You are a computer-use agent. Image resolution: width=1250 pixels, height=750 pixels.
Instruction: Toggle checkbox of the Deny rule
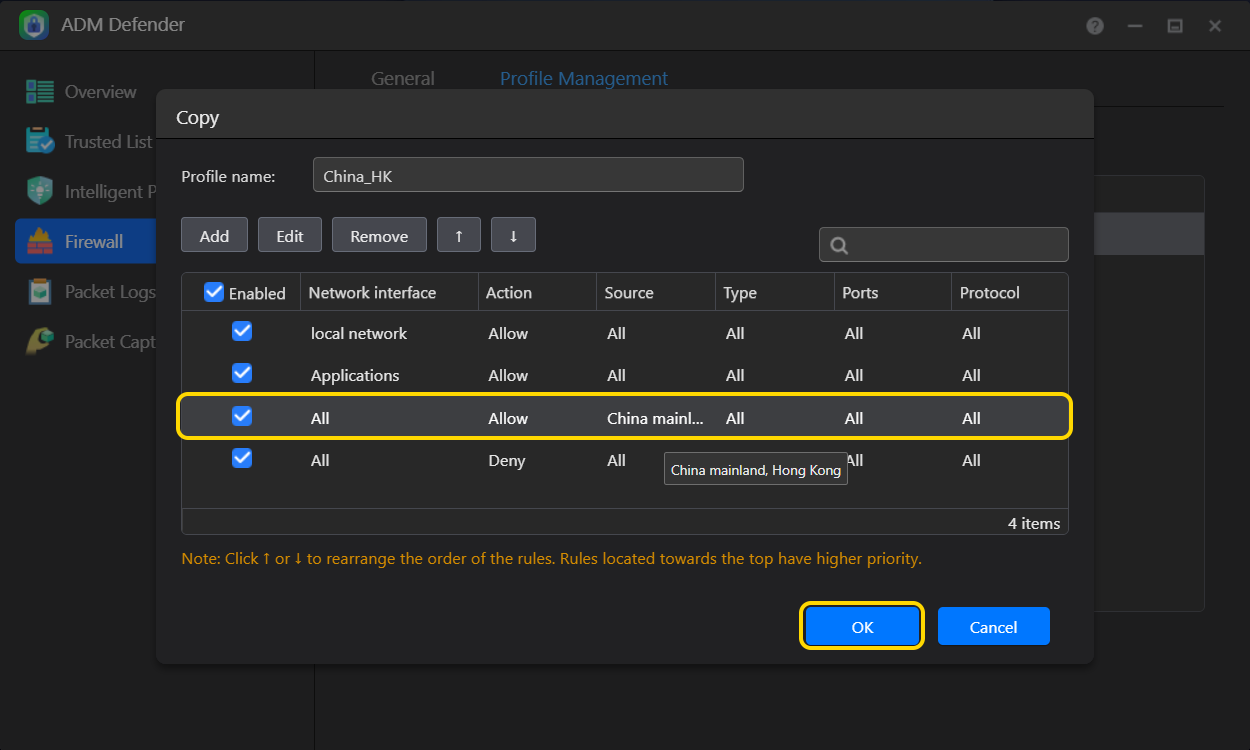[x=242, y=458]
